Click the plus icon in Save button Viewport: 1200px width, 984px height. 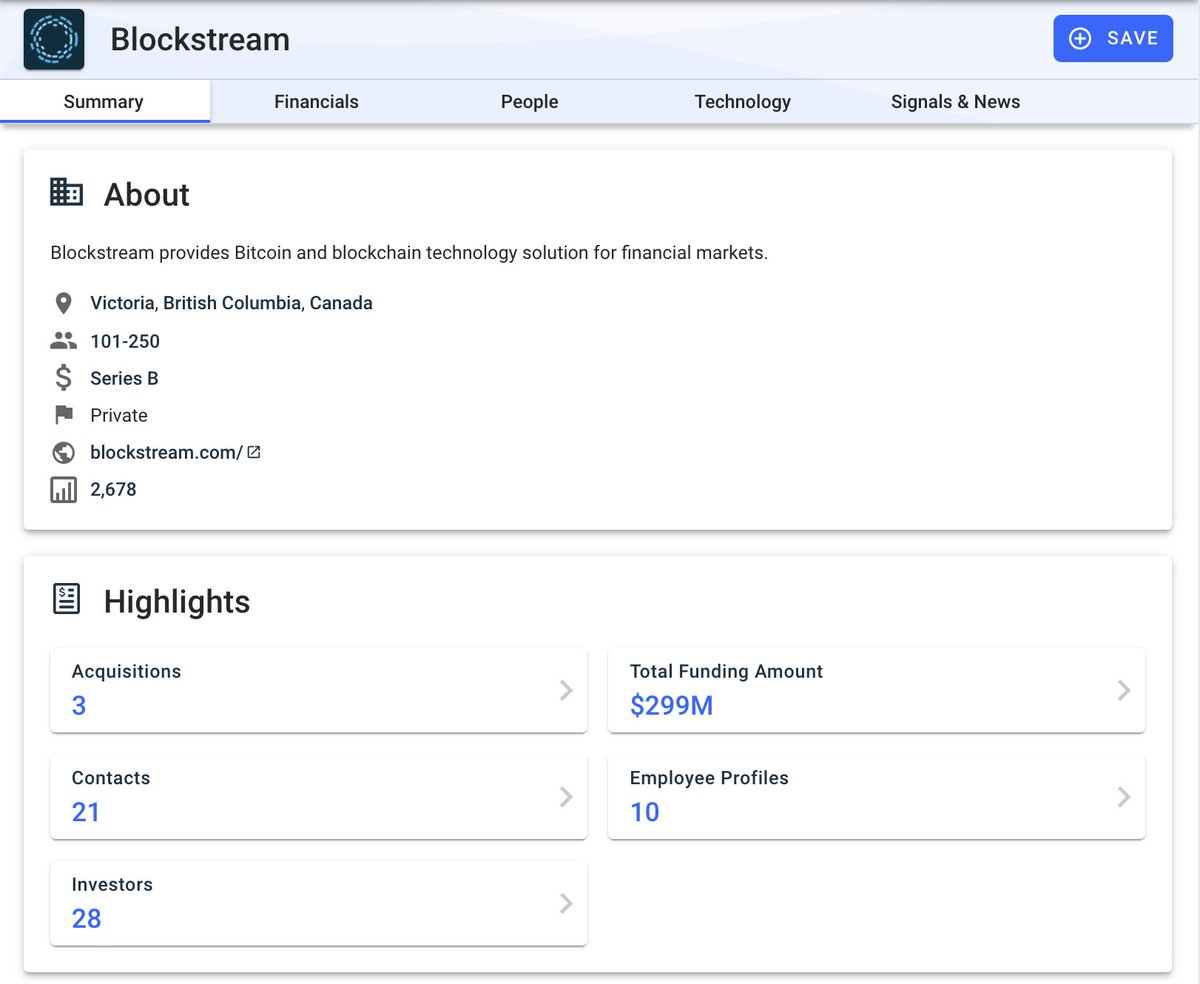coord(1080,39)
